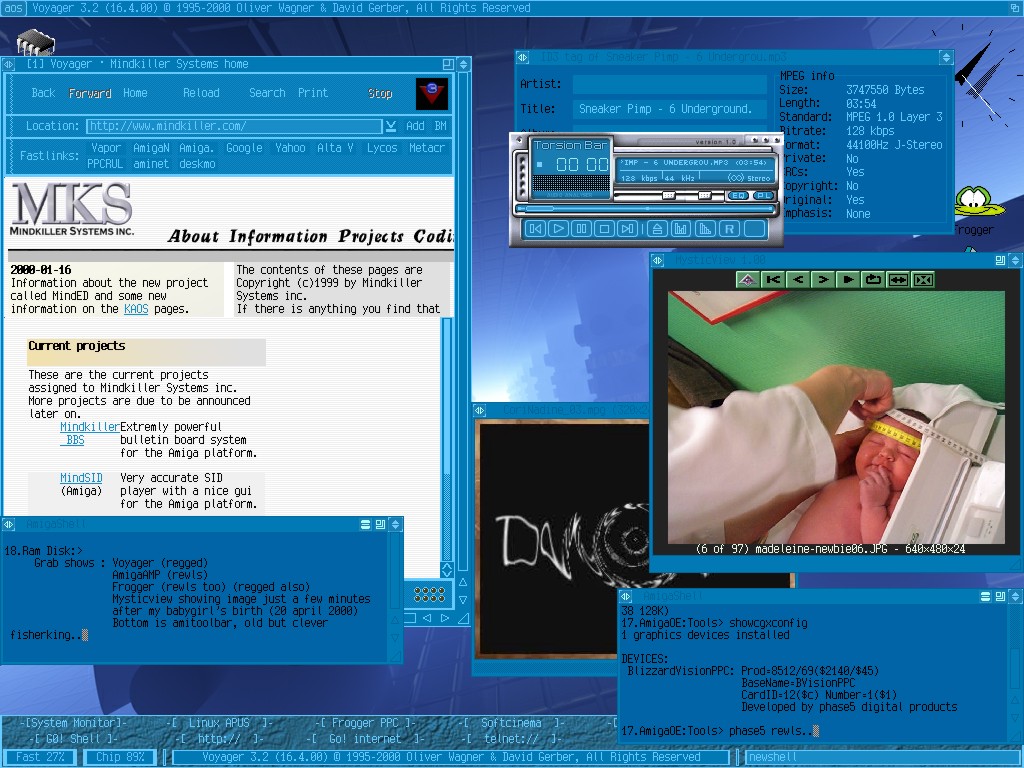Skip to next track in AmigaAMP
This screenshot has width=1024, height=768.
click(x=627, y=229)
